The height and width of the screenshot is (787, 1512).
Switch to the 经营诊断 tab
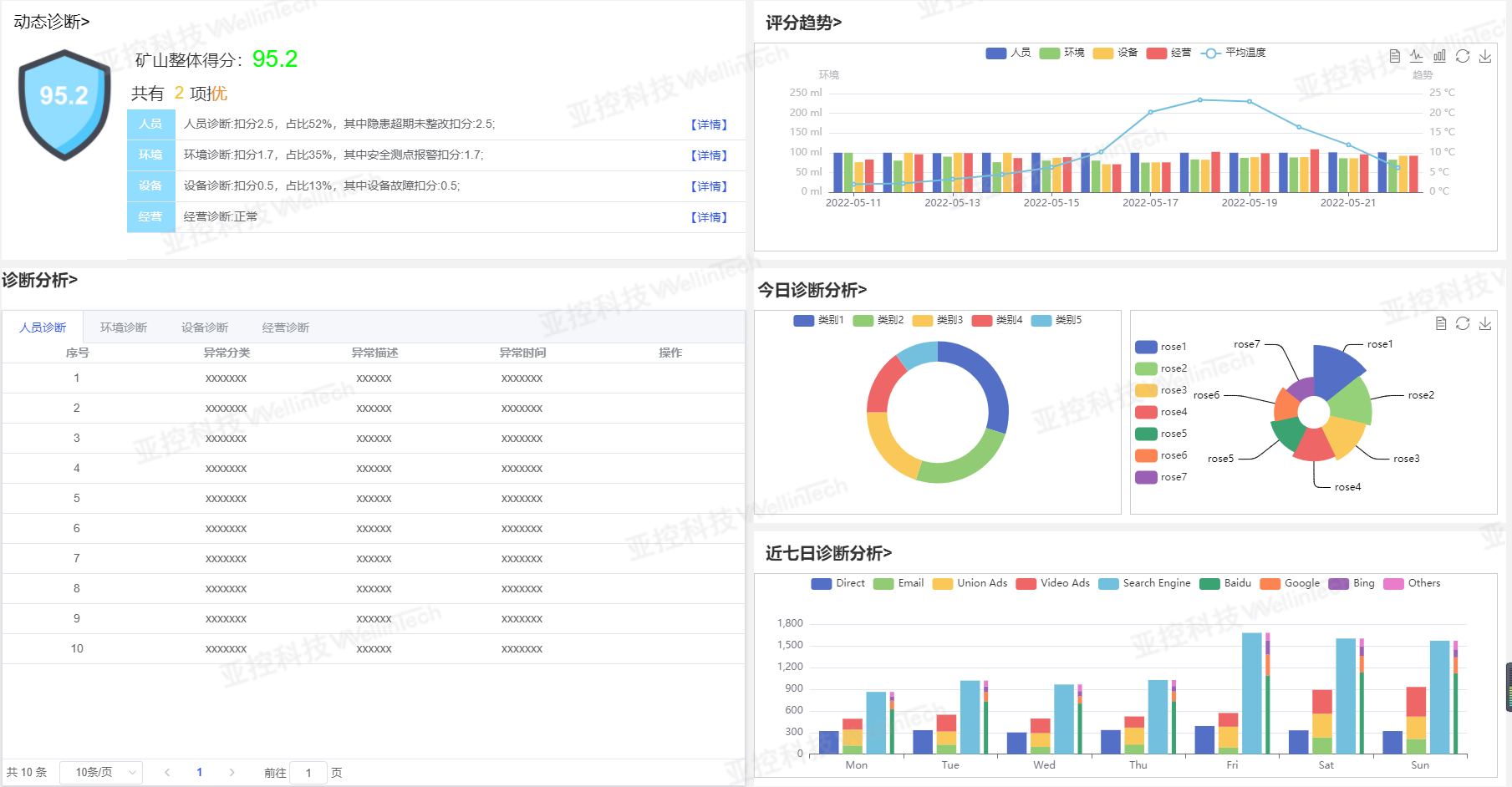click(x=286, y=327)
